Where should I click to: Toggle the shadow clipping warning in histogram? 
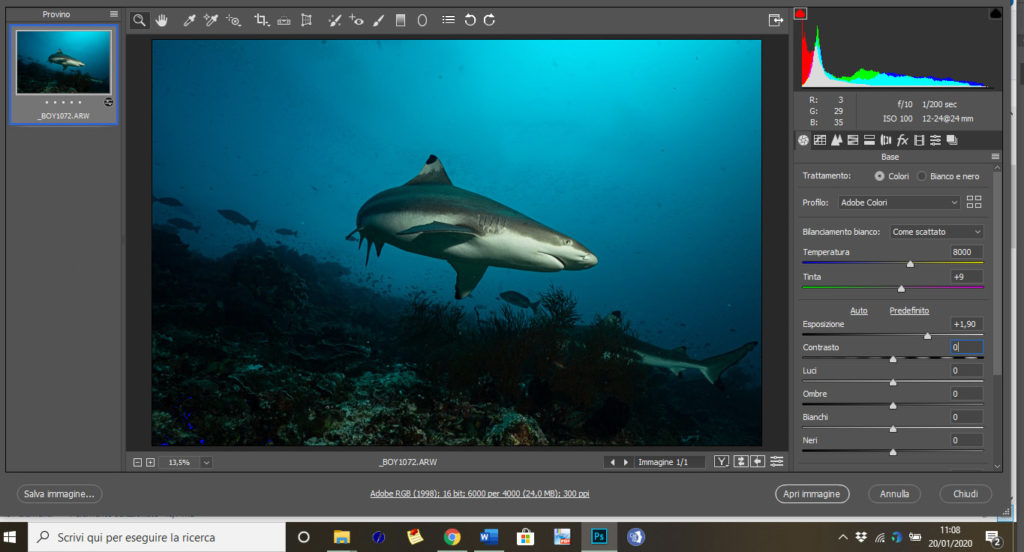point(800,14)
